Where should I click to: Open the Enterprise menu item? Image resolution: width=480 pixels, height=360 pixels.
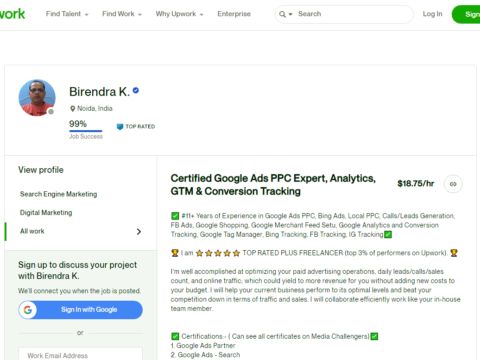234,14
